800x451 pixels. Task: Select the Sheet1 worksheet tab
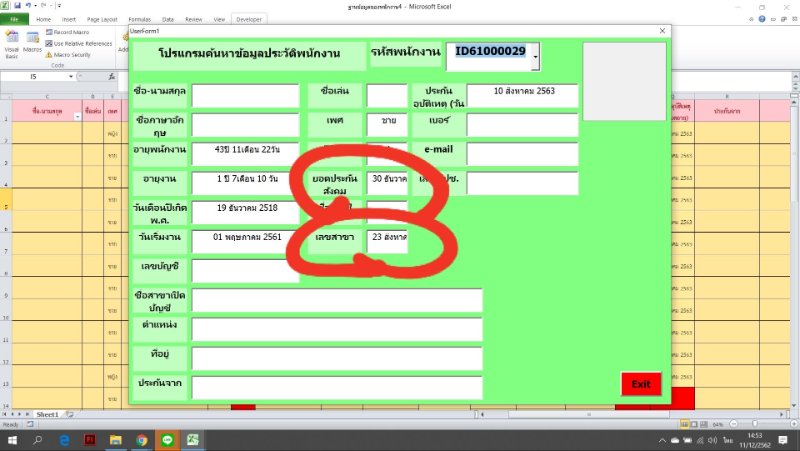coord(47,413)
